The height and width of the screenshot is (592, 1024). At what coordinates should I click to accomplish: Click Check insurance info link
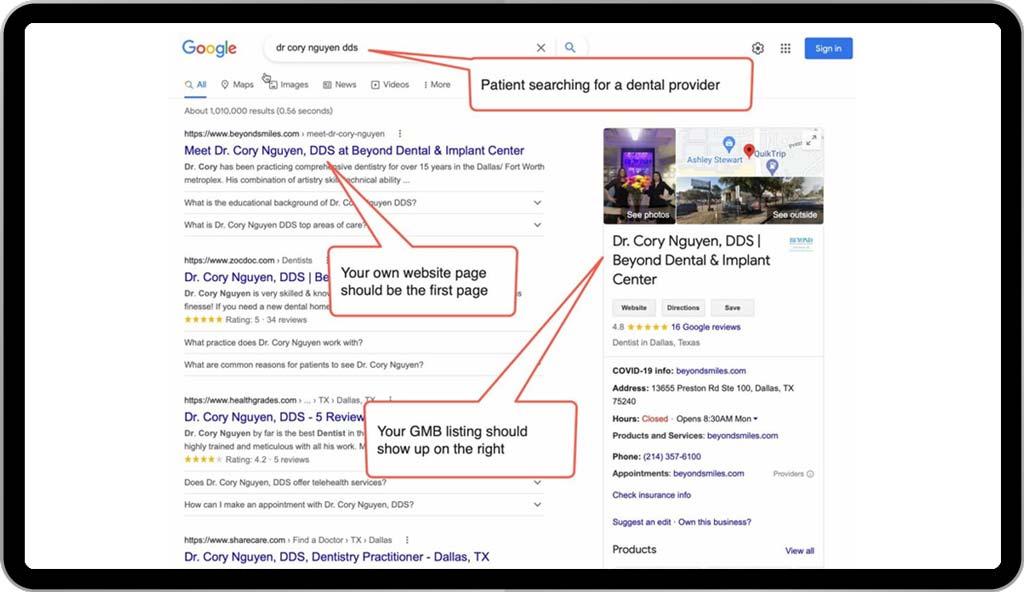(x=651, y=495)
